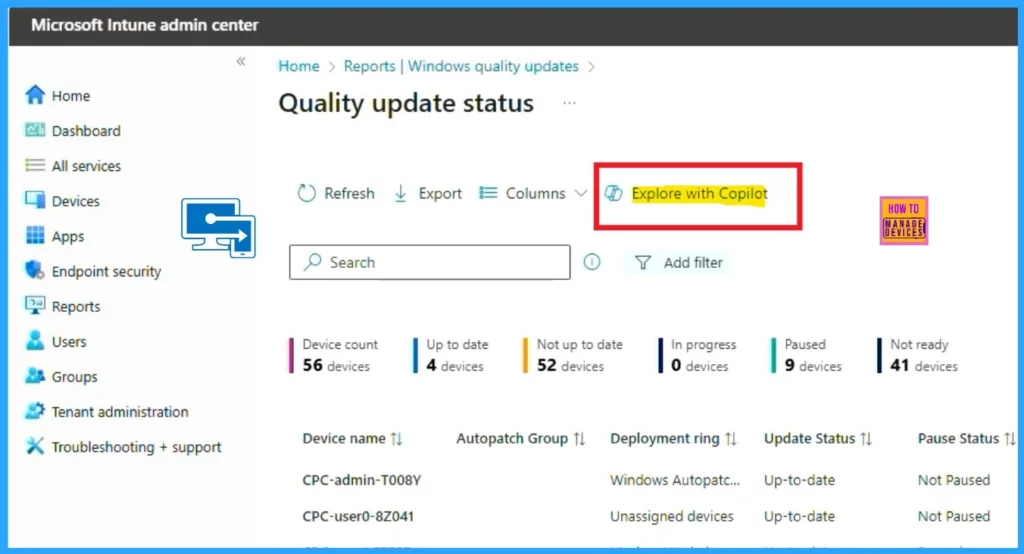Image resolution: width=1024 pixels, height=554 pixels.
Task: Click the Copilot icon in the toolbar
Action: (x=613, y=193)
